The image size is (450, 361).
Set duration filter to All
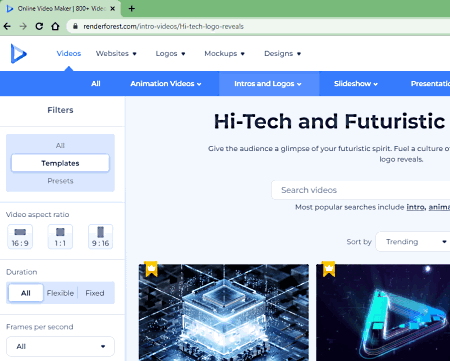(x=26, y=293)
